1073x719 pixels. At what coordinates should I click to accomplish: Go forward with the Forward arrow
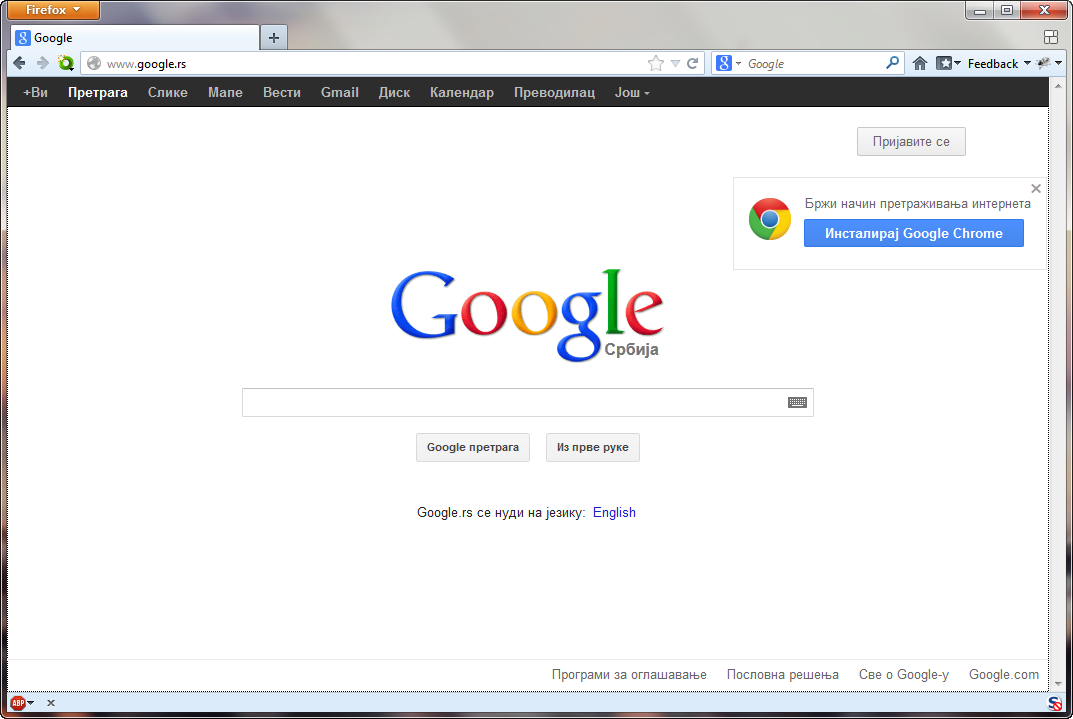tap(42, 64)
